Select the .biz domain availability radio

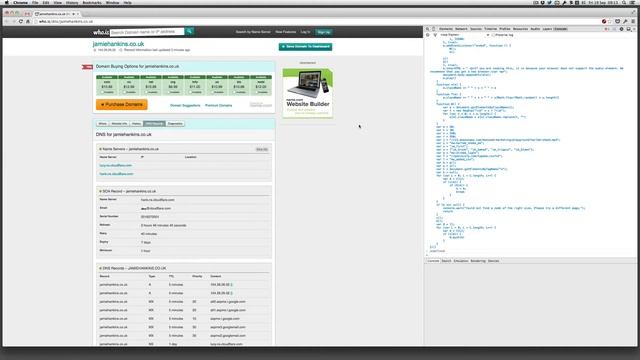point(234,92)
